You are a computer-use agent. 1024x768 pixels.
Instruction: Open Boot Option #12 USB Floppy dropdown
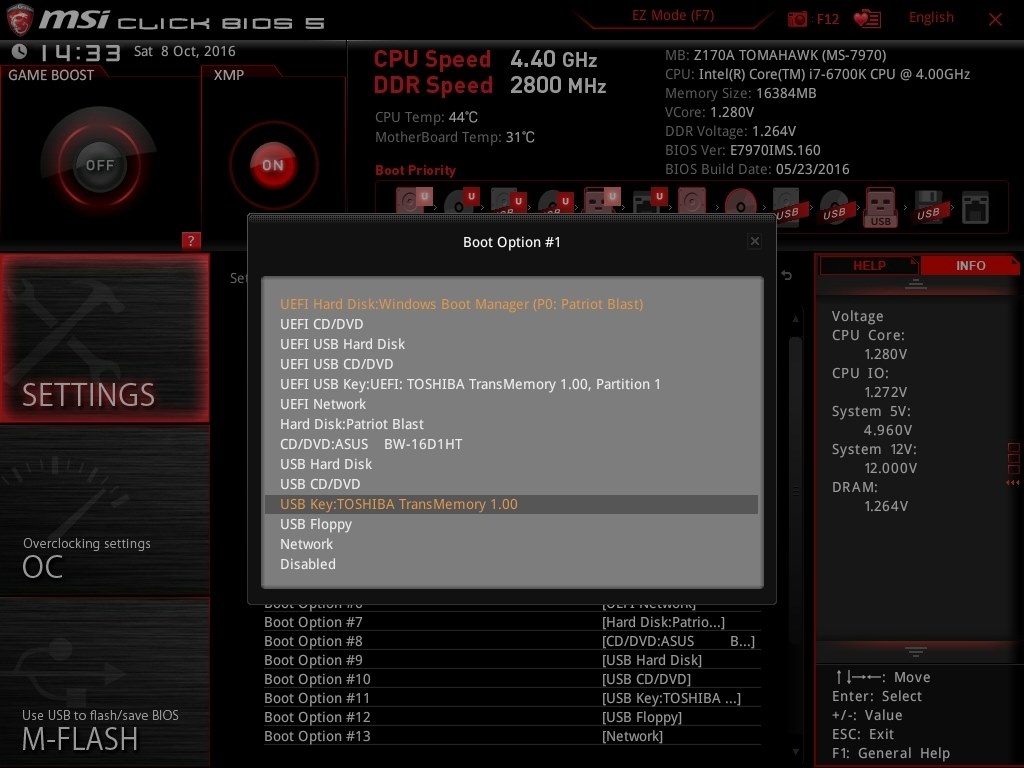pyautogui.click(x=641, y=717)
